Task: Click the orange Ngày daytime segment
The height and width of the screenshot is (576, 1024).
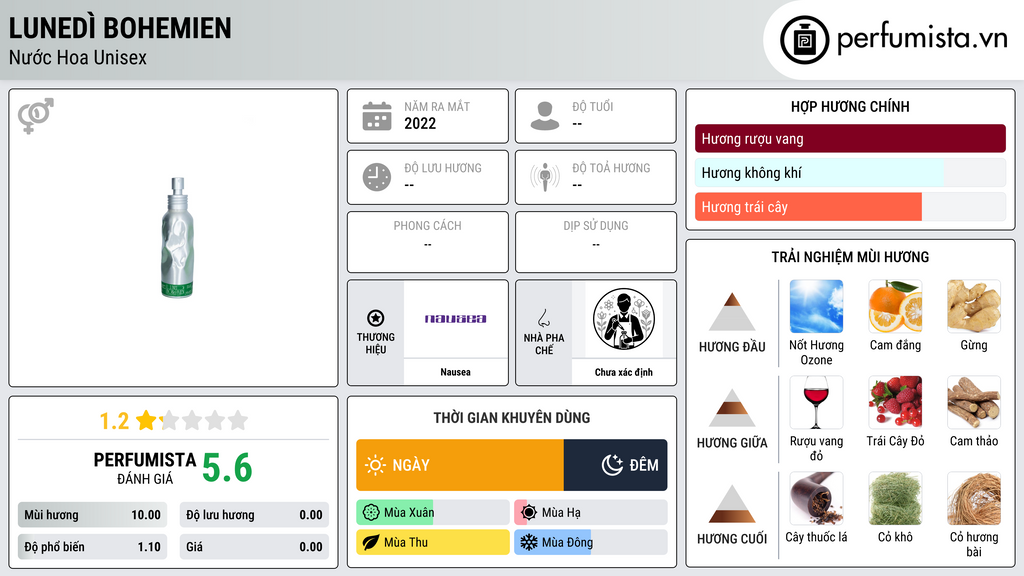Action: pyautogui.click(x=460, y=465)
